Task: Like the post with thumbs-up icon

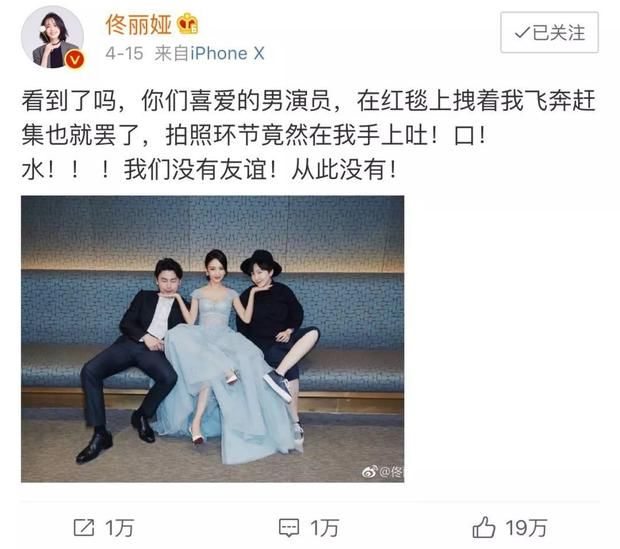Action: (484, 527)
